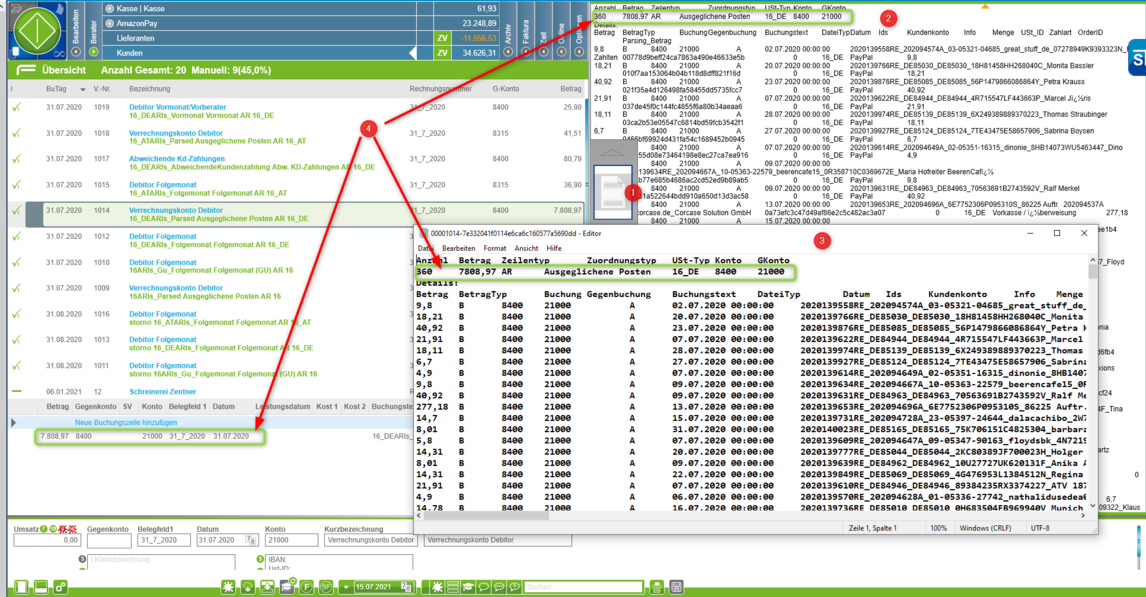
Task: Click the printer icon right of search field
Action: click(x=656, y=587)
